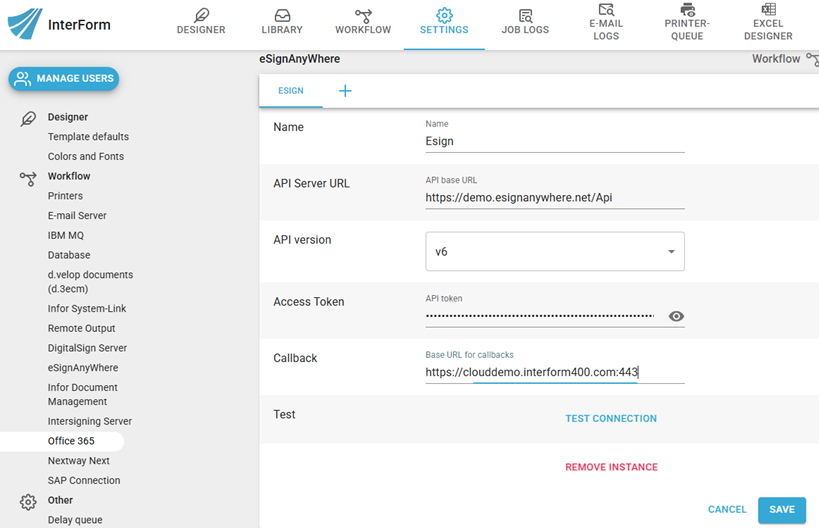The height and width of the screenshot is (528, 819).
Task: Open the Designer feather icon in top navigation
Action: (x=201, y=15)
